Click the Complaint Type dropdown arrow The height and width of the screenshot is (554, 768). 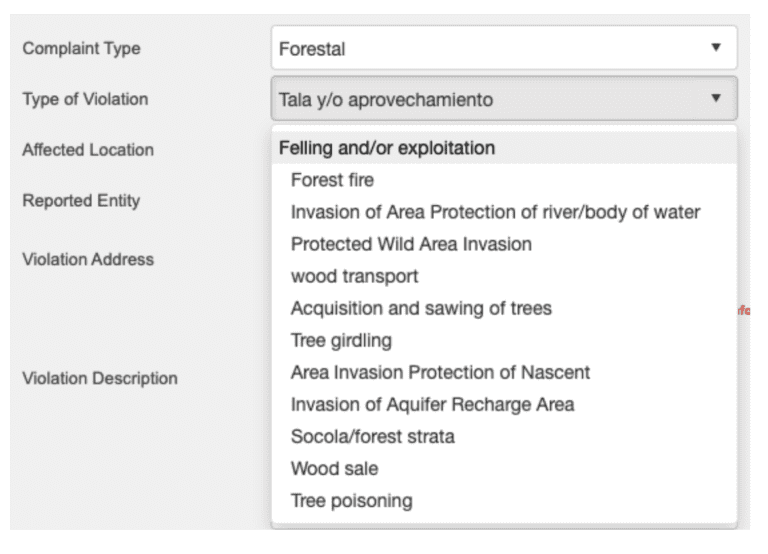(x=715, y=48)
